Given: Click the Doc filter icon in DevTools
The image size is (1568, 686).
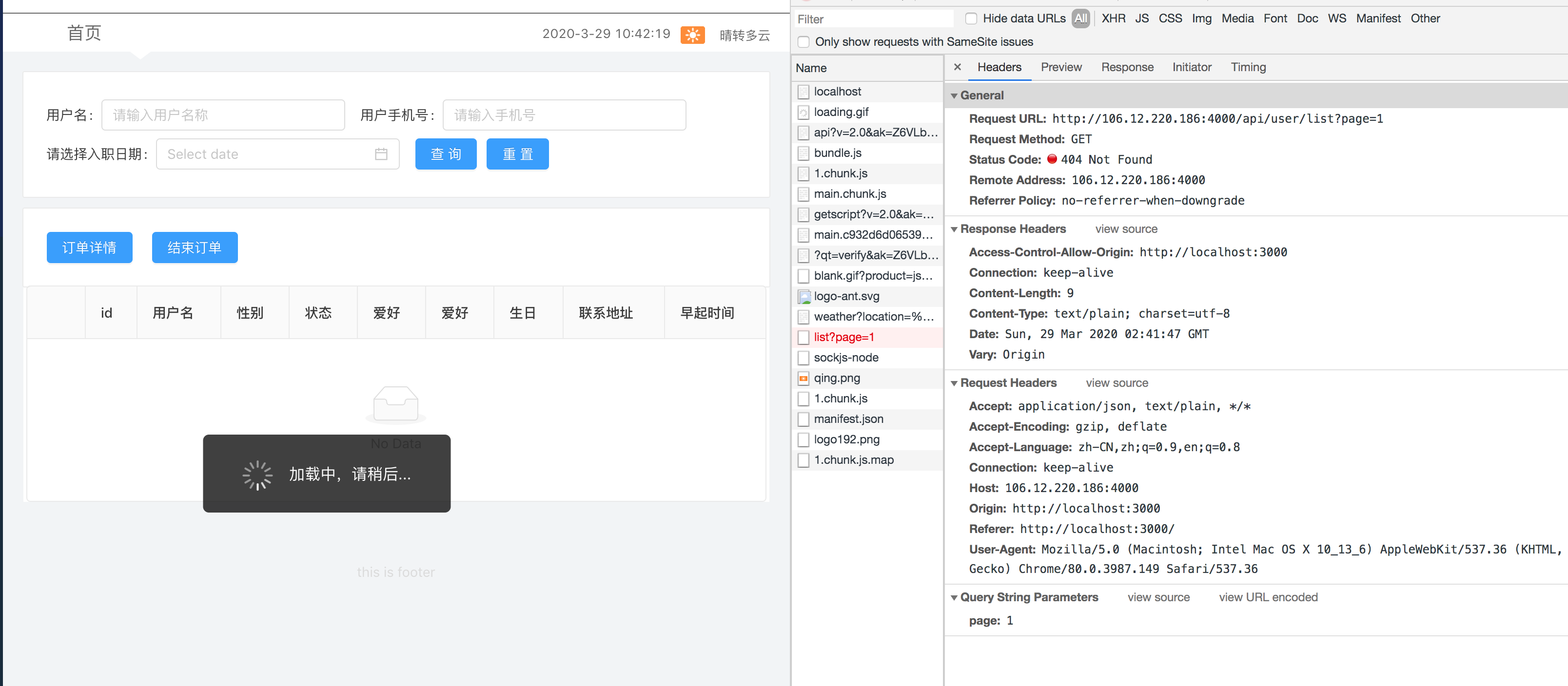Looking at the screenshot, I should [1308, 18].
